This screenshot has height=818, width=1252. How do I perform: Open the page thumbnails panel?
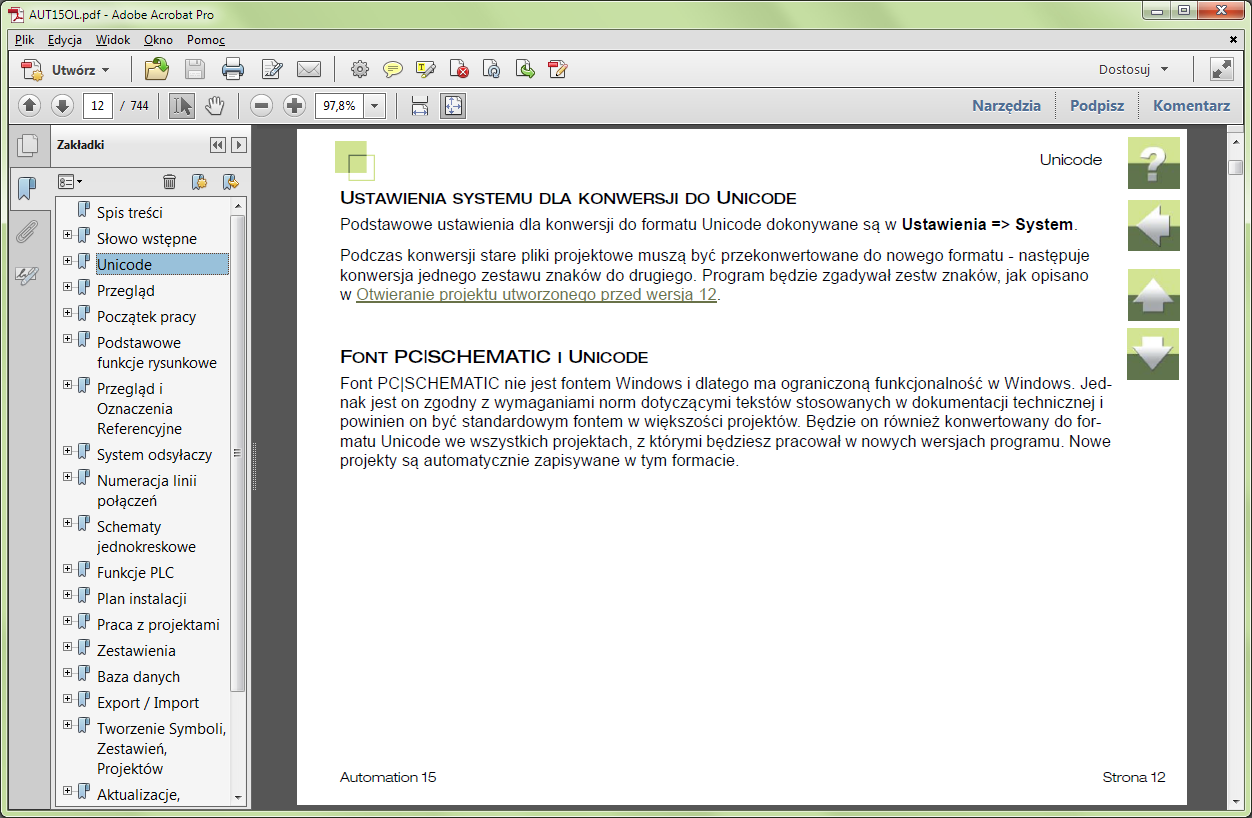28,145
